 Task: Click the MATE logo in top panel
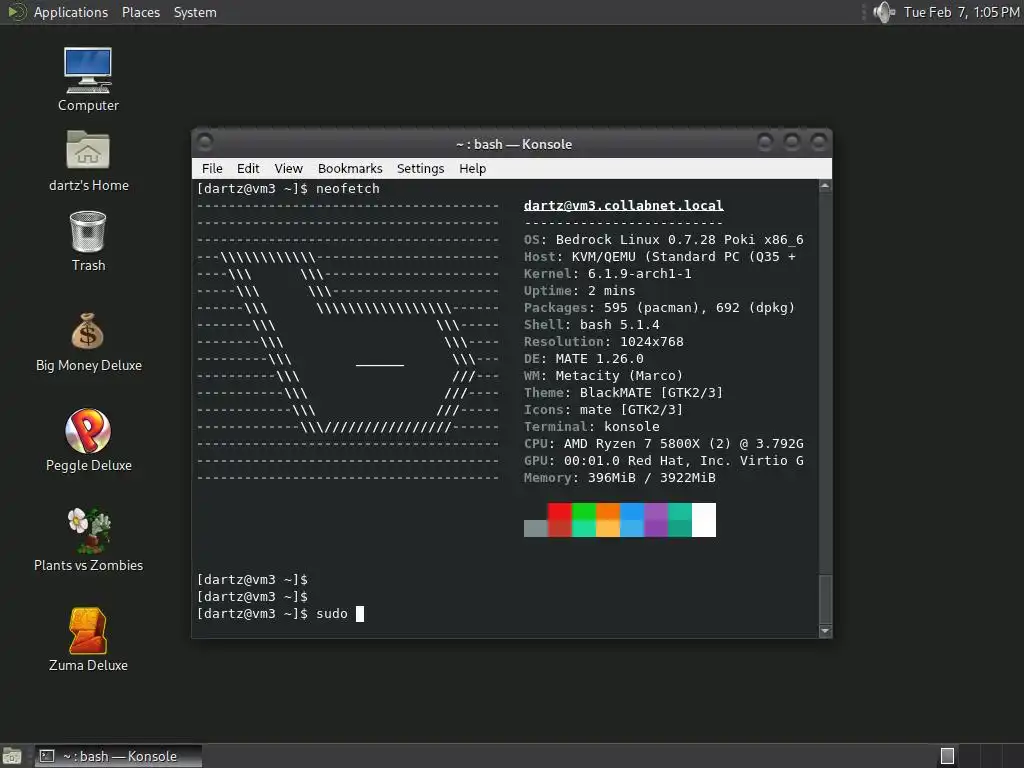click(x=16, y=12)
